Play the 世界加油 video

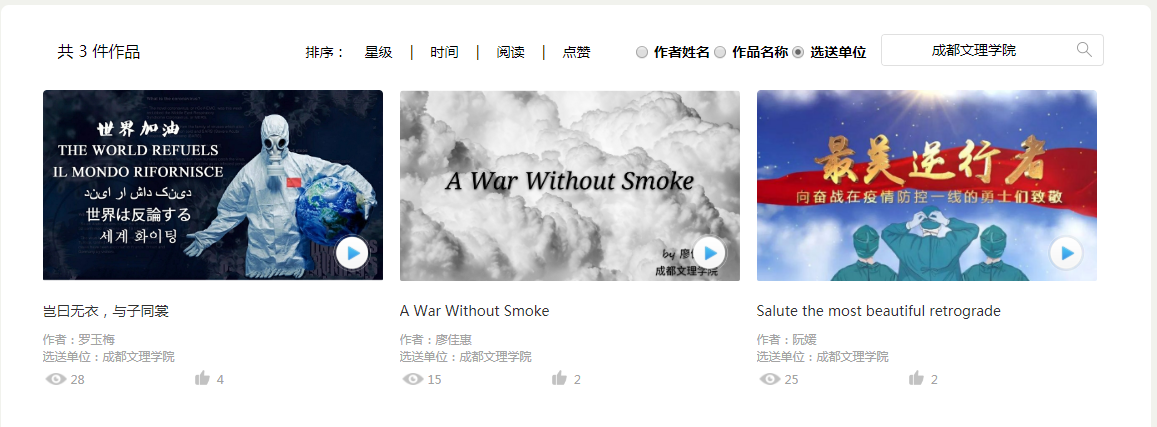(353, 253)
